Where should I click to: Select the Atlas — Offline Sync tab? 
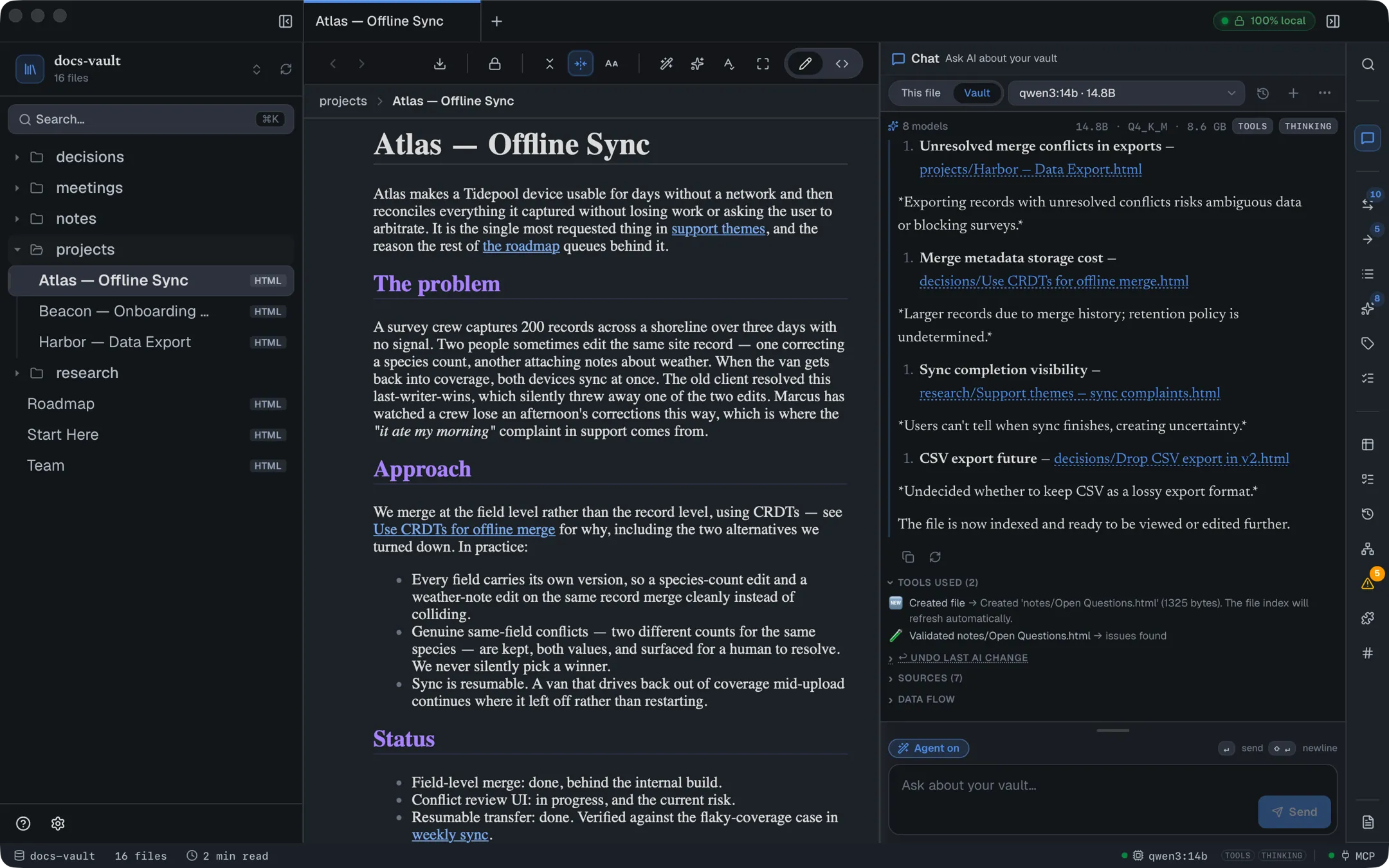392,21
